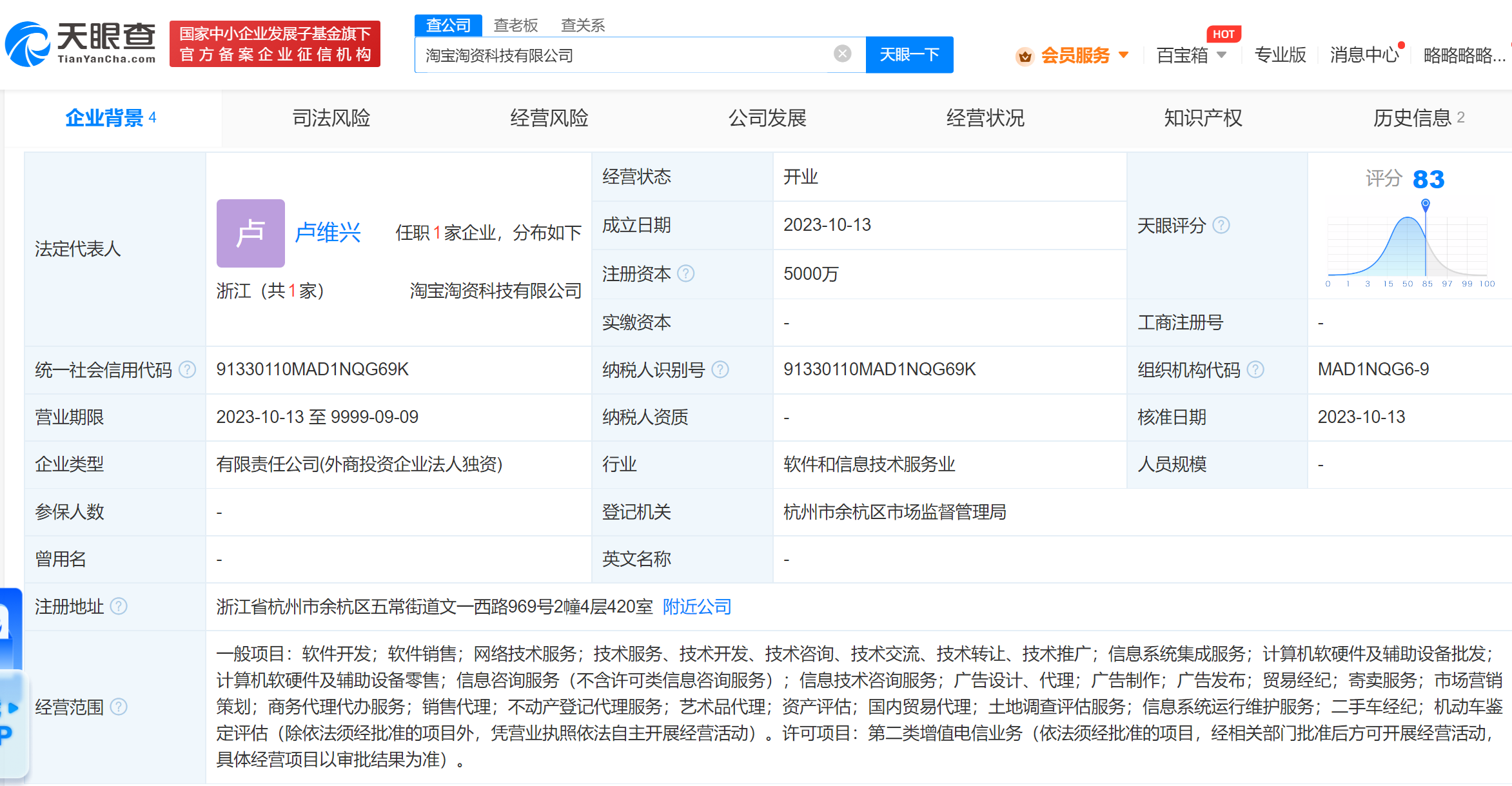Switch search mode to 查关系
The height and width of the screenshot is (786, 1512).
click(x=582, y=25)
